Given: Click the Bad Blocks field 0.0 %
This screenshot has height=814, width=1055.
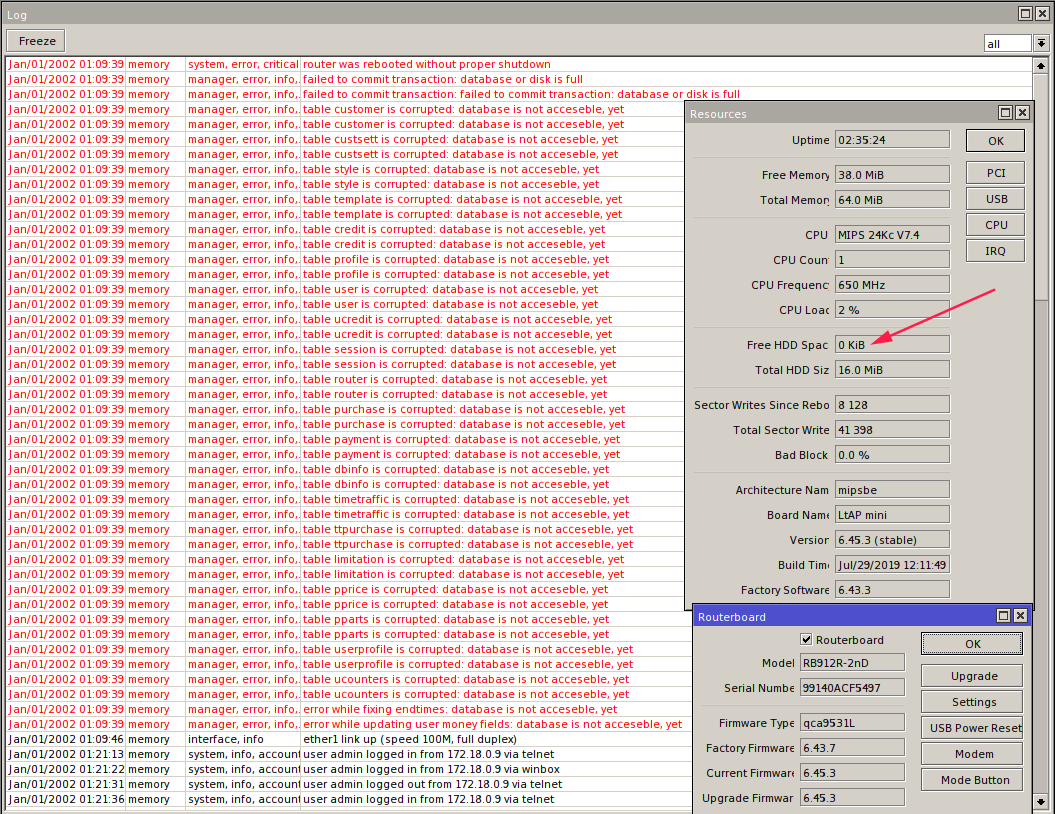Looking at the screenshot, I should [x=892, y=455].
